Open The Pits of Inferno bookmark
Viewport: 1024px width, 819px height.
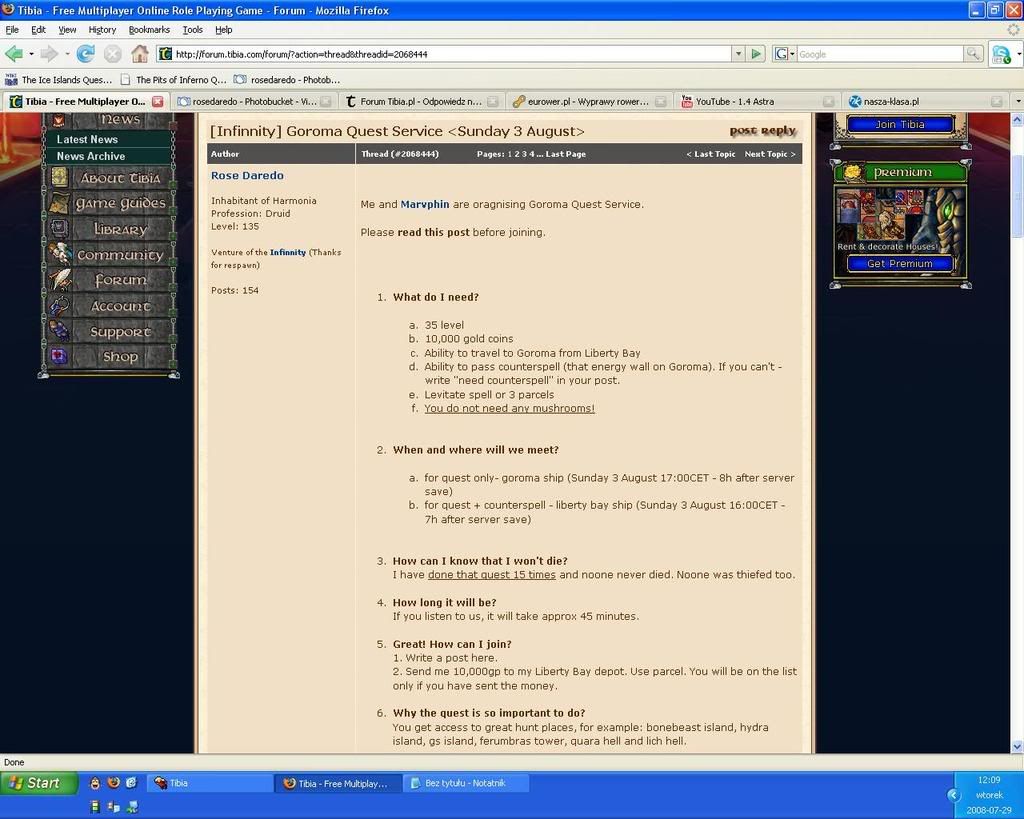[173, 80]
